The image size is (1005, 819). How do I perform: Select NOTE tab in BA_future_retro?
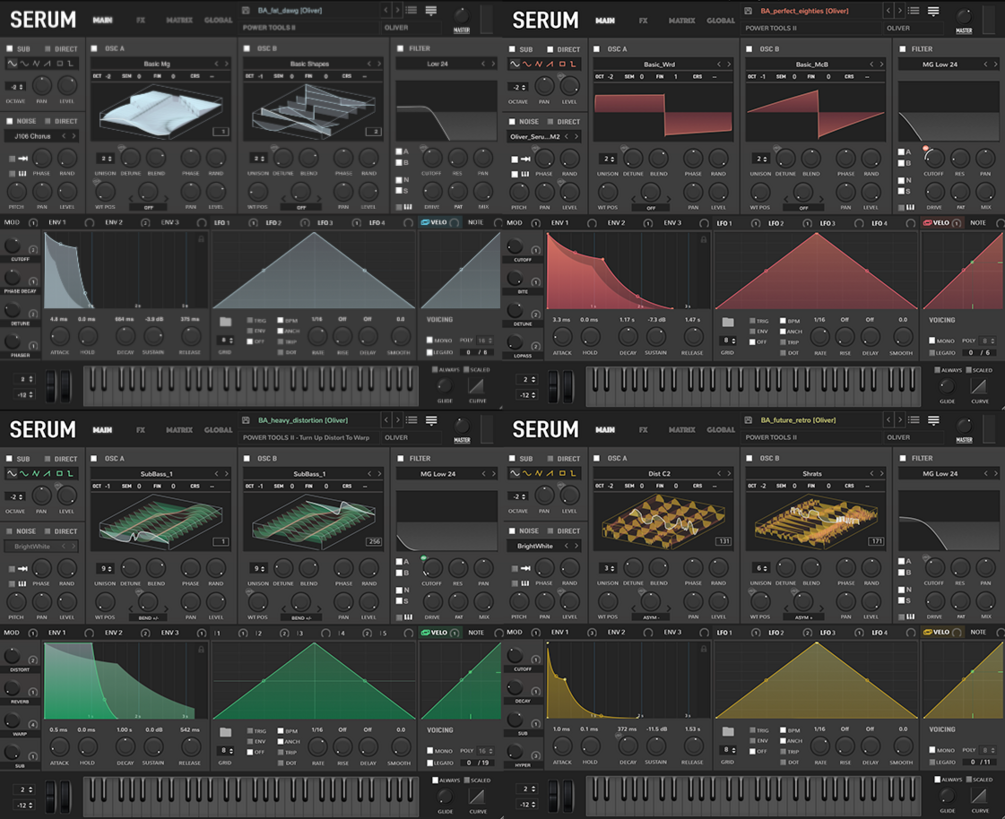pyautogui.click(x=978, y=632)
